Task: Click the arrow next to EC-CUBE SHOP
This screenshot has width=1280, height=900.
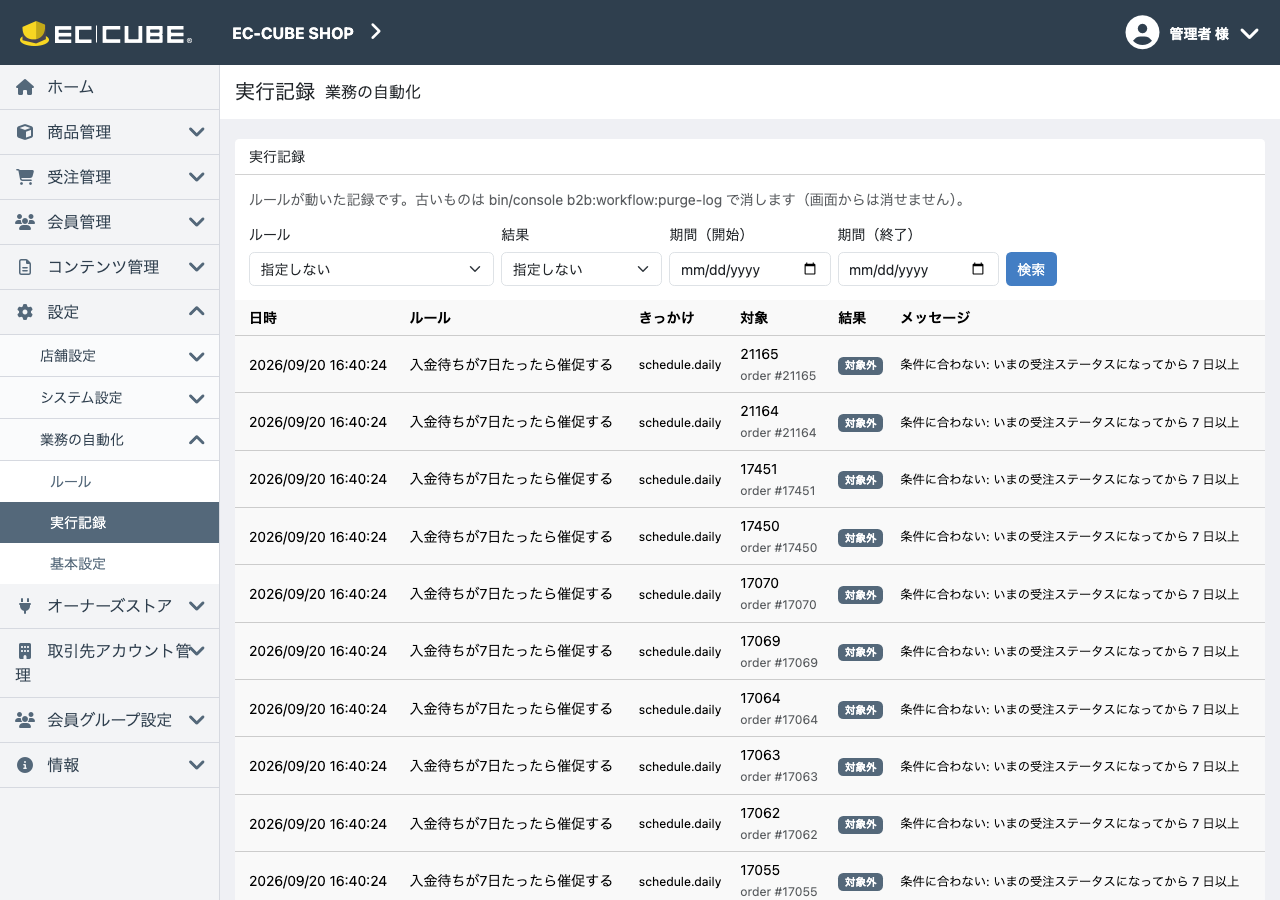Action: click(376, 32)
